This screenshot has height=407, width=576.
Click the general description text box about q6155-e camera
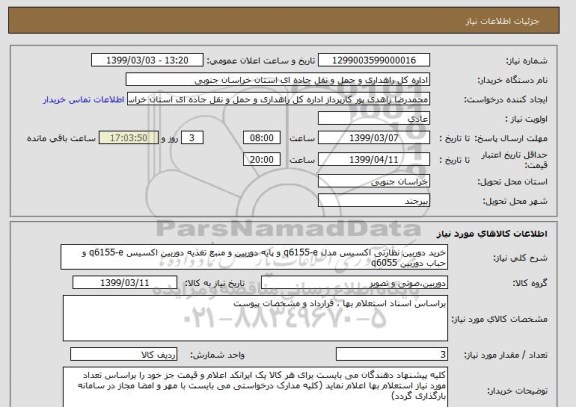[x=254, y=257]
